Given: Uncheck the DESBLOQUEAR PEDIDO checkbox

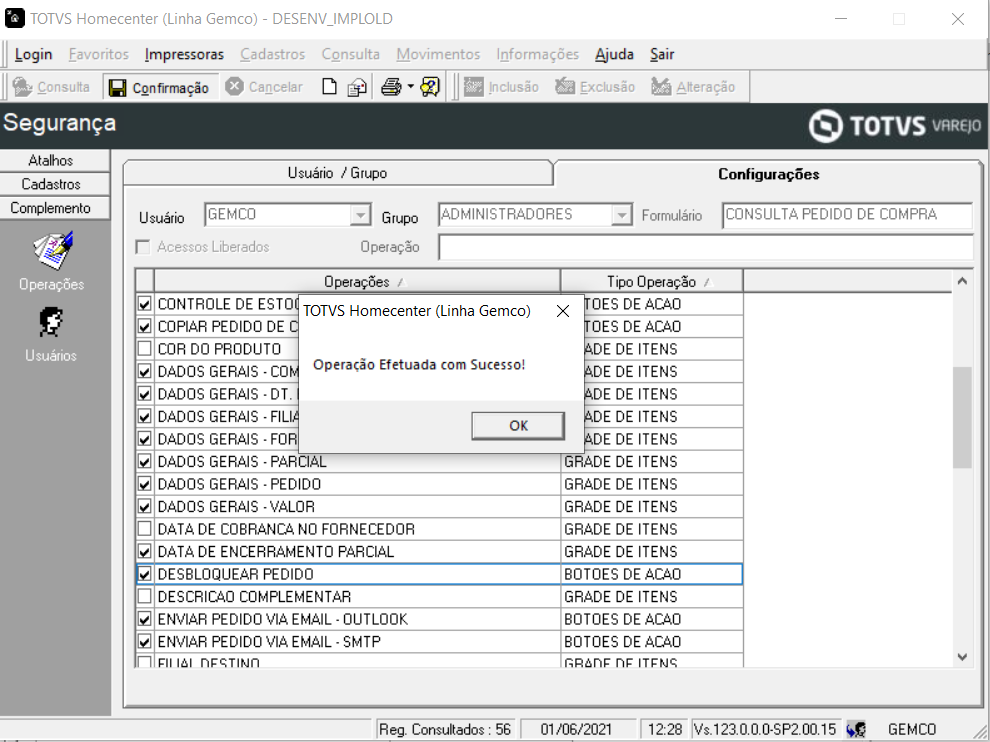Looking at the screenshot, I should (145, 574).
